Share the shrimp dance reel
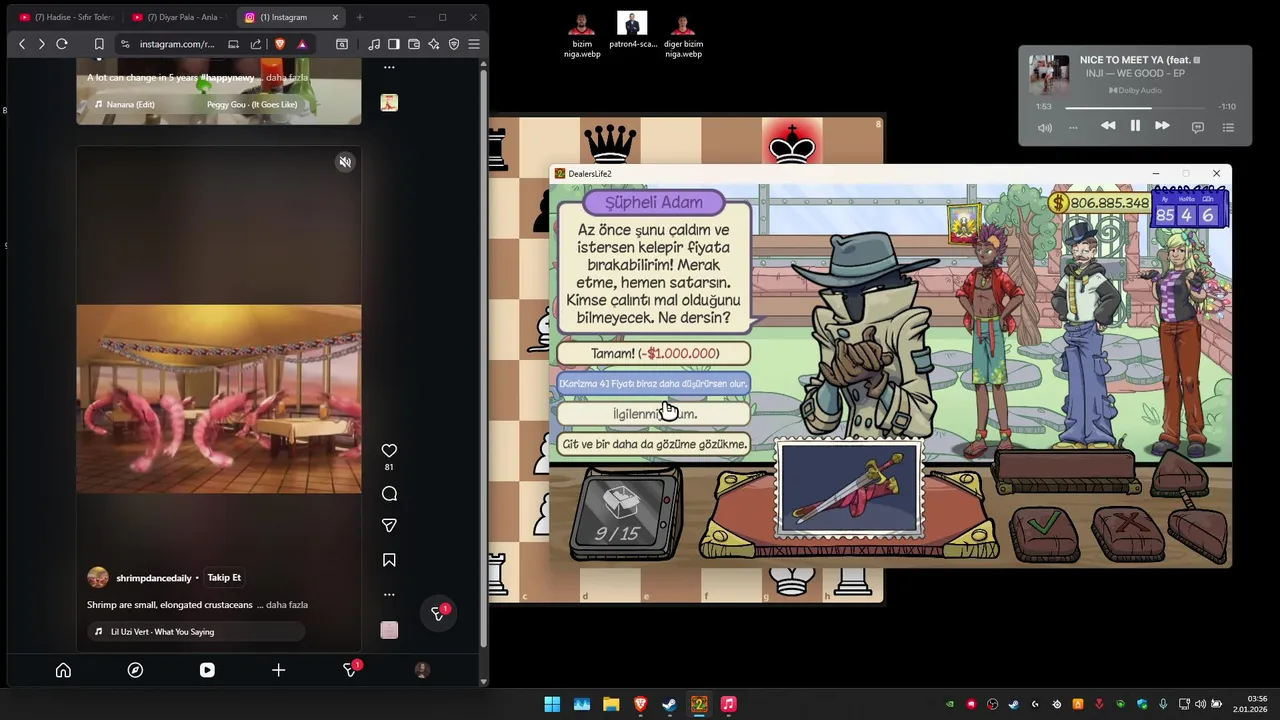Image resolution: width=1280 pixels, height=720 pixels. tap(389, 525)
